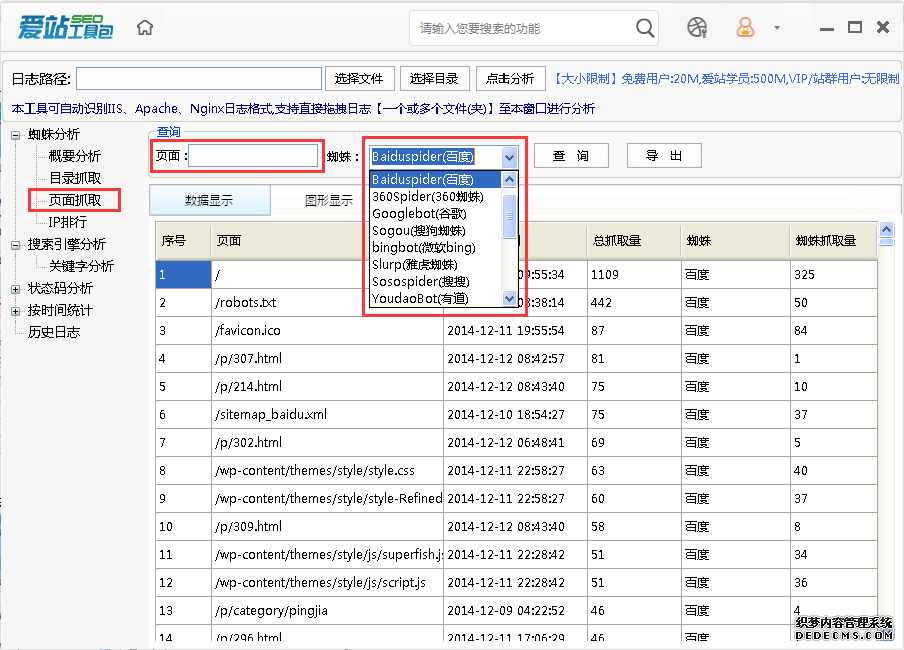Click the 导出 export button
The height and width of the screenshot is (650, 904).
(664, 156)
